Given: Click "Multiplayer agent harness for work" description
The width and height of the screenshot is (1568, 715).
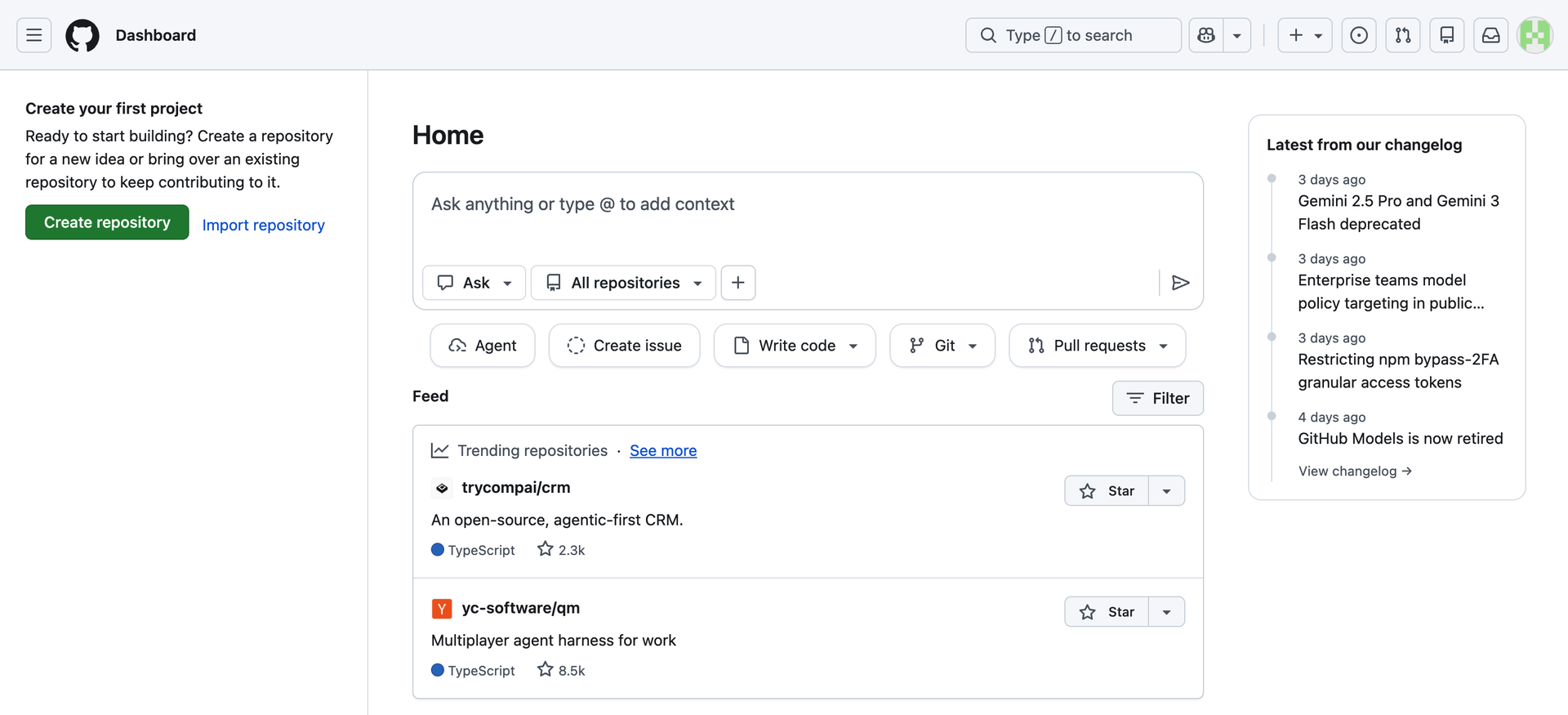Looking at the screenshot, I should click(x=554, y=641).
